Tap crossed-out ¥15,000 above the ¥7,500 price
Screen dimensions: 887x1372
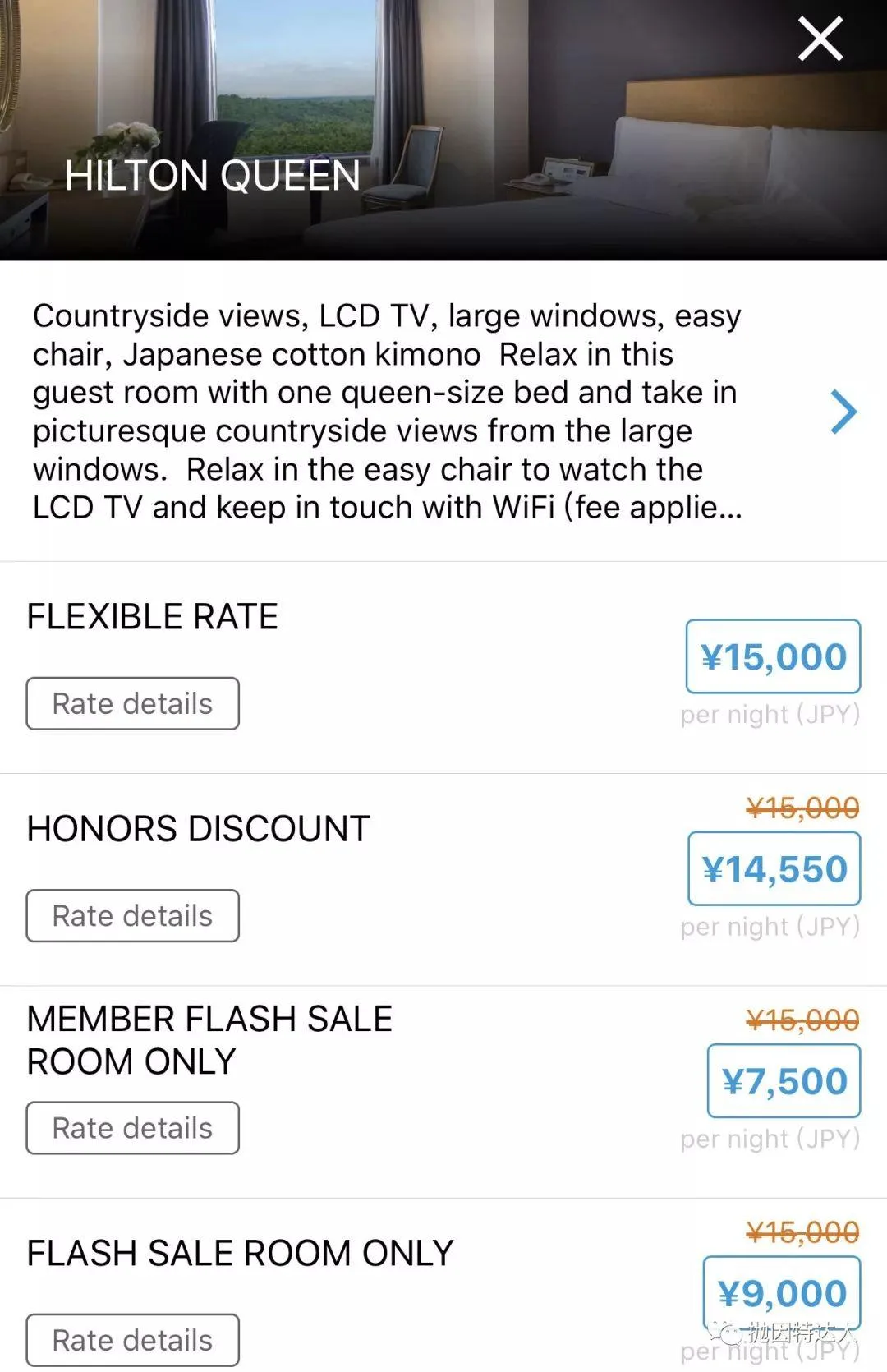pyautogui.click(x=802, y=1020)
